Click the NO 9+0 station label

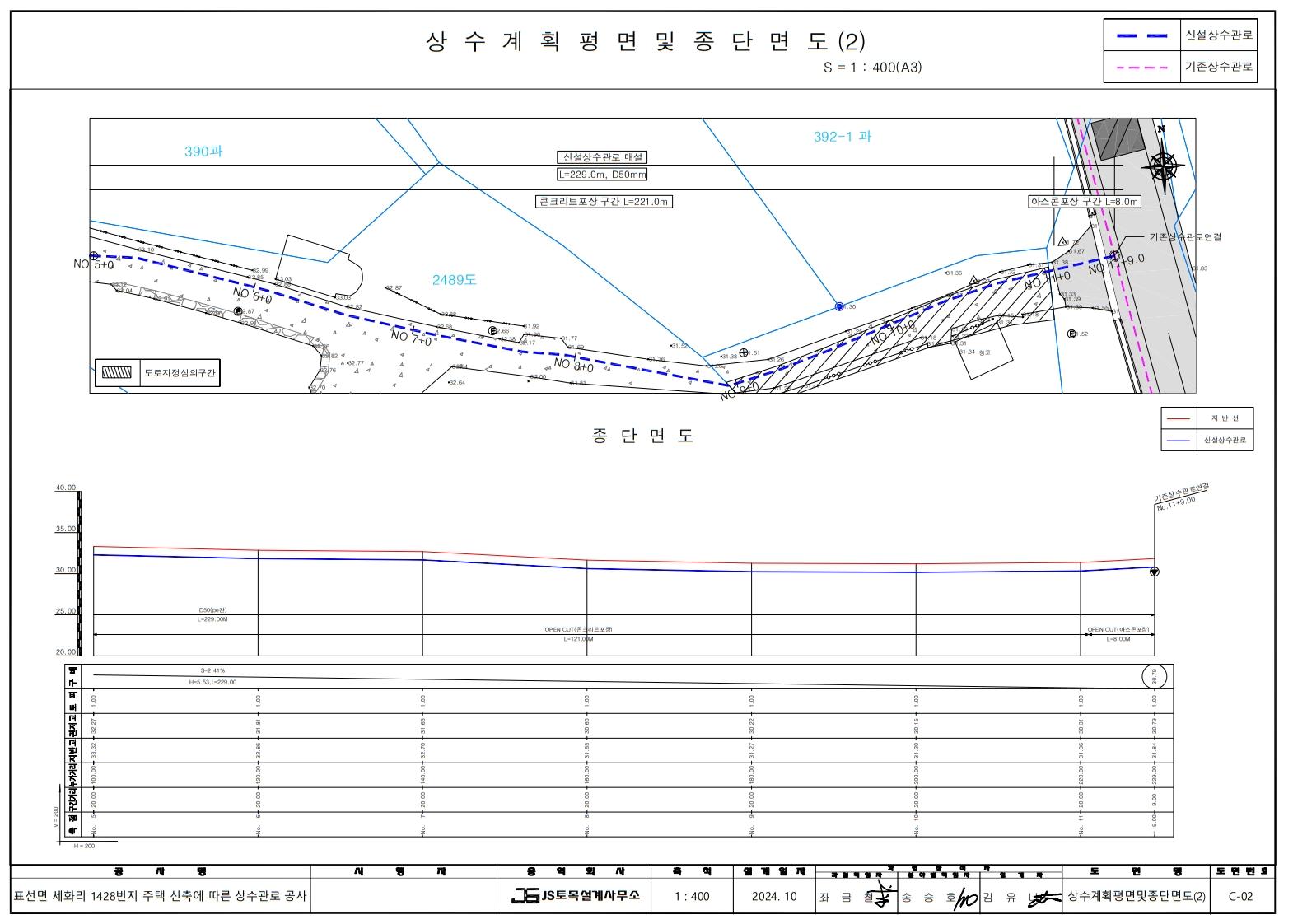click(739, 392)
